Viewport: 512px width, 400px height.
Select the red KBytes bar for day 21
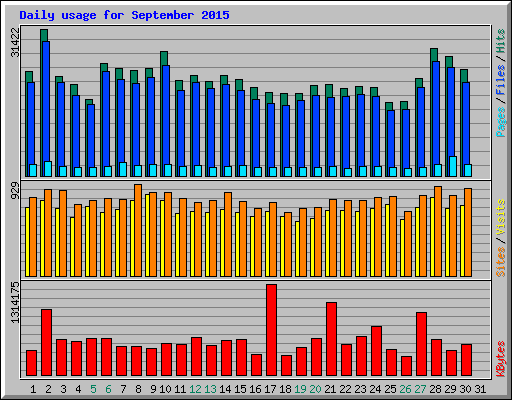point(331,339)
